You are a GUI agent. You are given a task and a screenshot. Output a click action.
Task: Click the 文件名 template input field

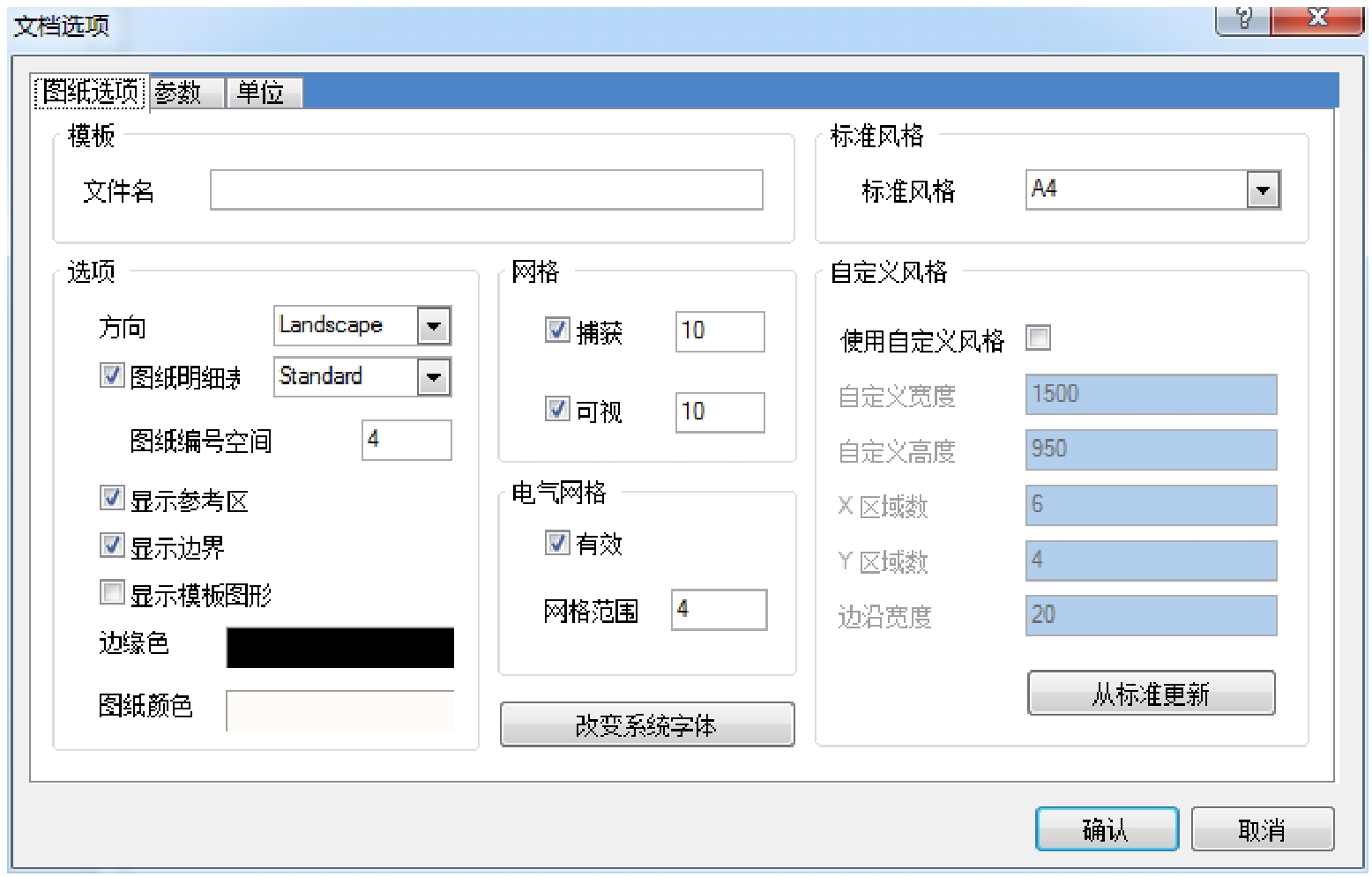tap(486, 190)
